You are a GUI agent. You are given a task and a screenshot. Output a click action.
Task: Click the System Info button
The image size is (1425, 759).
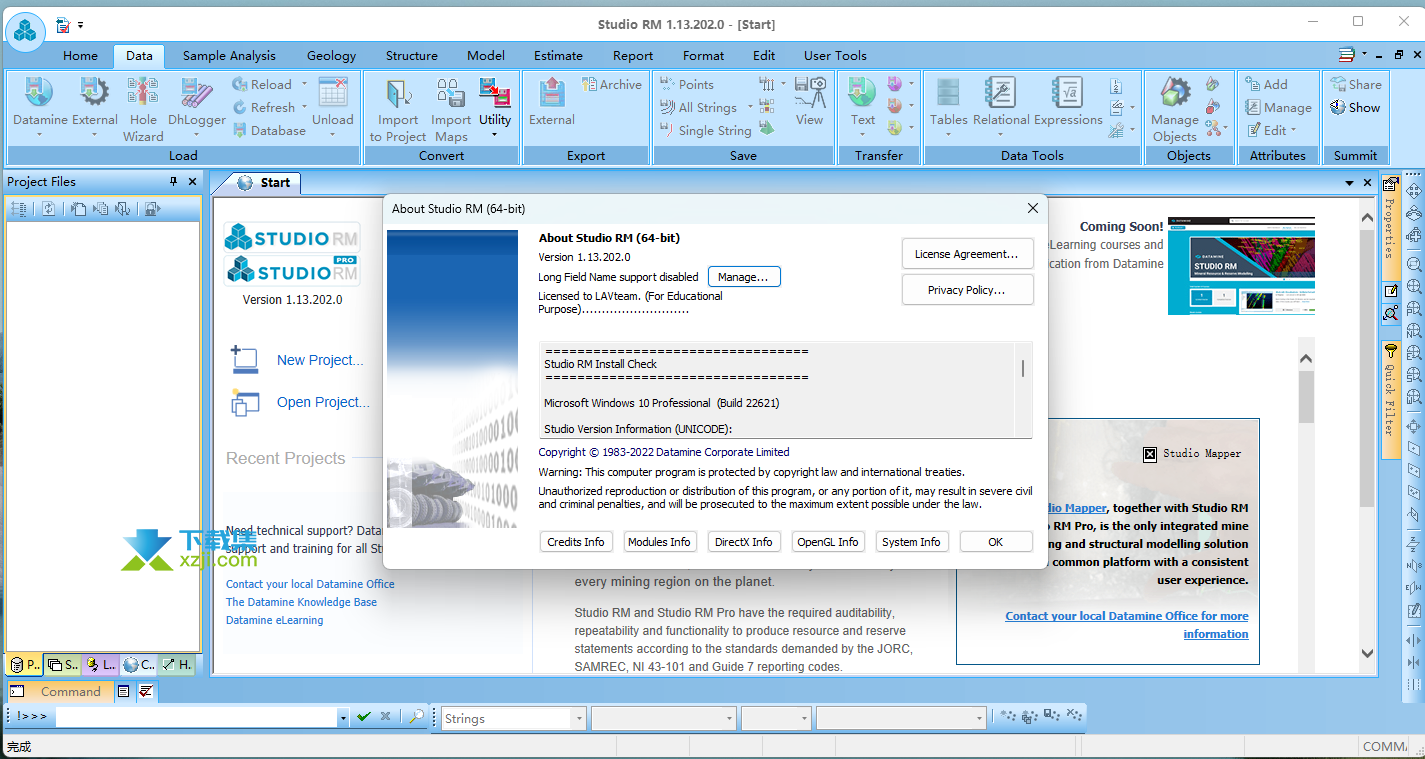[911, 542]
